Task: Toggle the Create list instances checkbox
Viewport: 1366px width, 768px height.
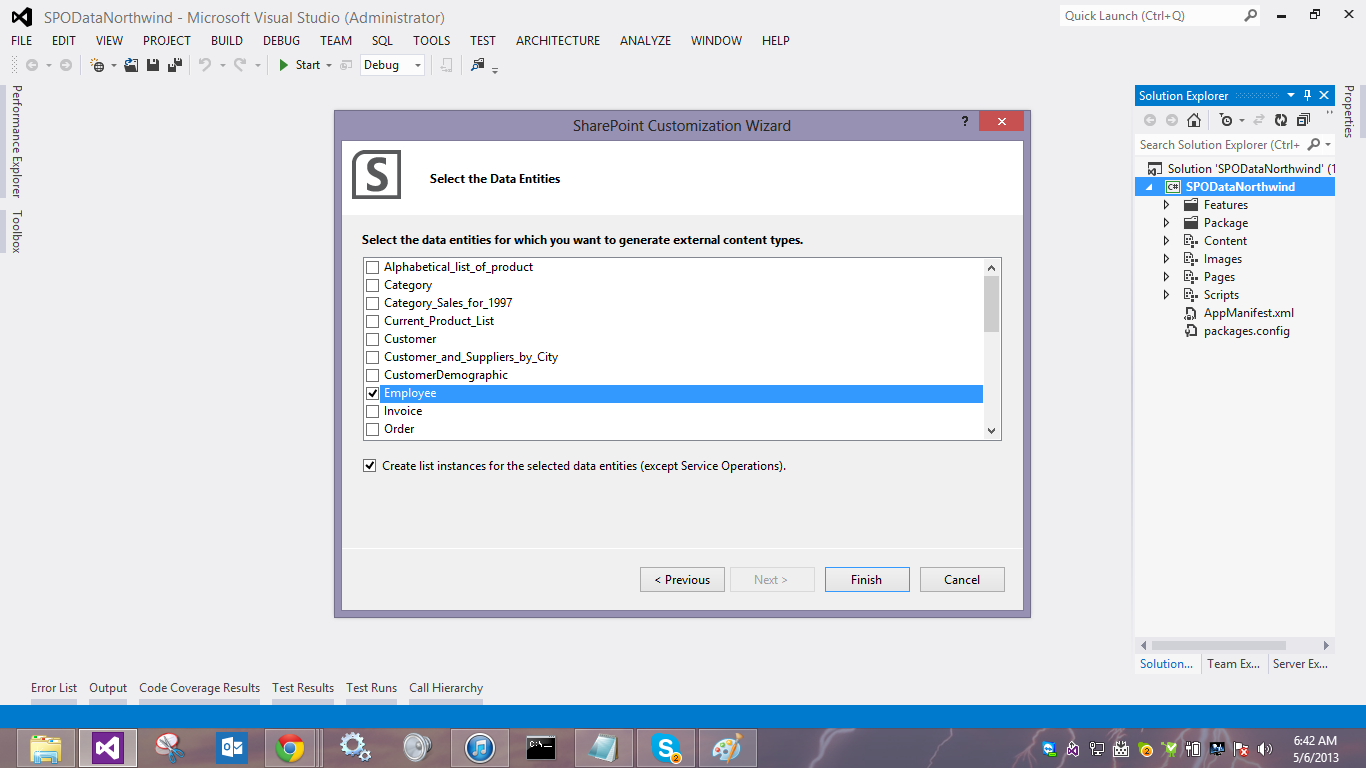Action: pyautogui.click(x=371, y=466)
